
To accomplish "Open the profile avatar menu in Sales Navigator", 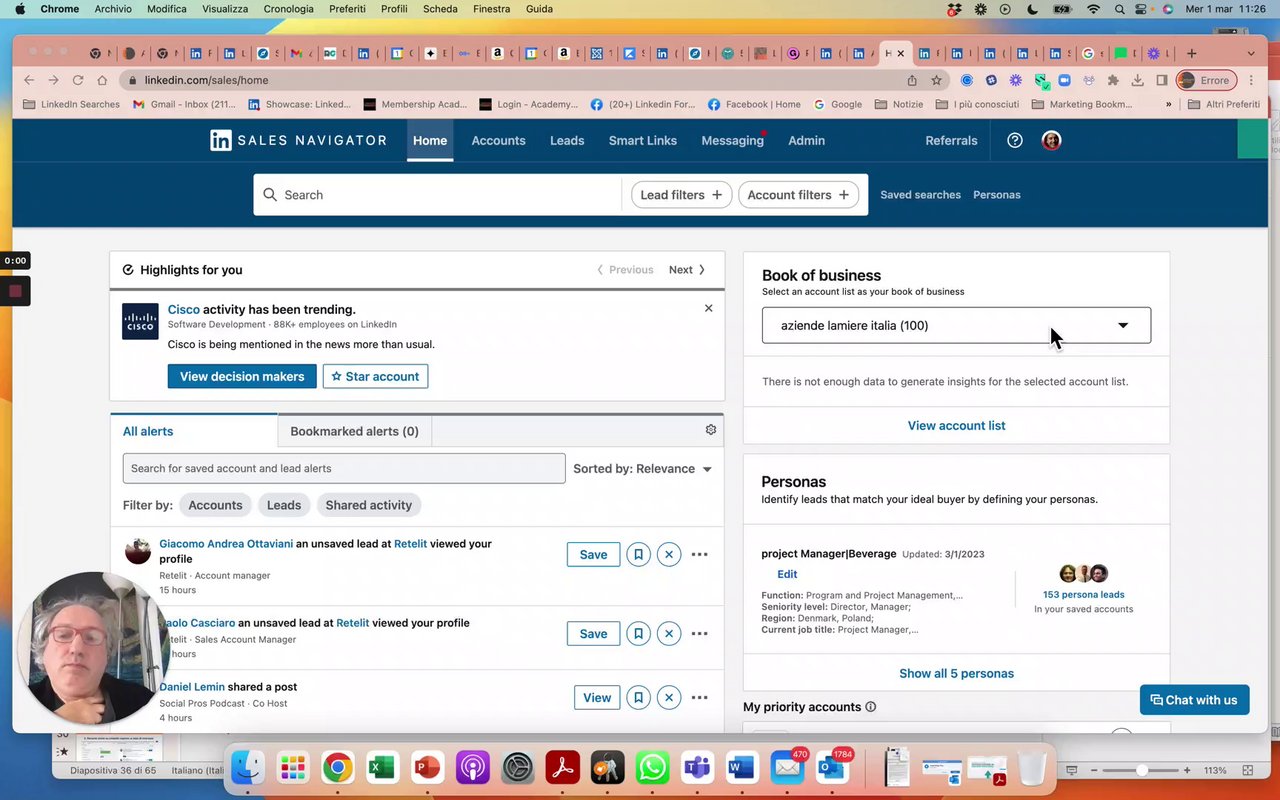I will coord(1051,141).
